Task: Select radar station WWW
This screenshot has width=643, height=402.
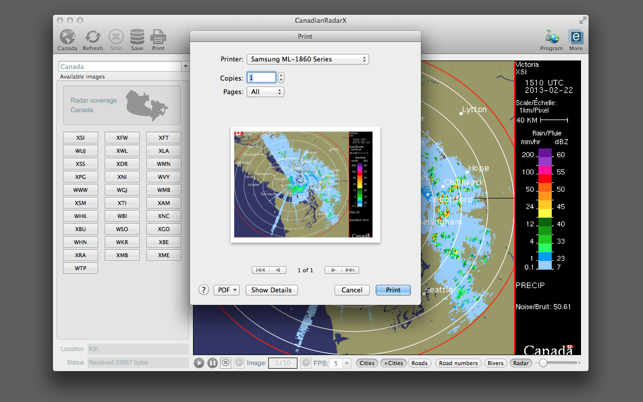Action: pos(80,190)
